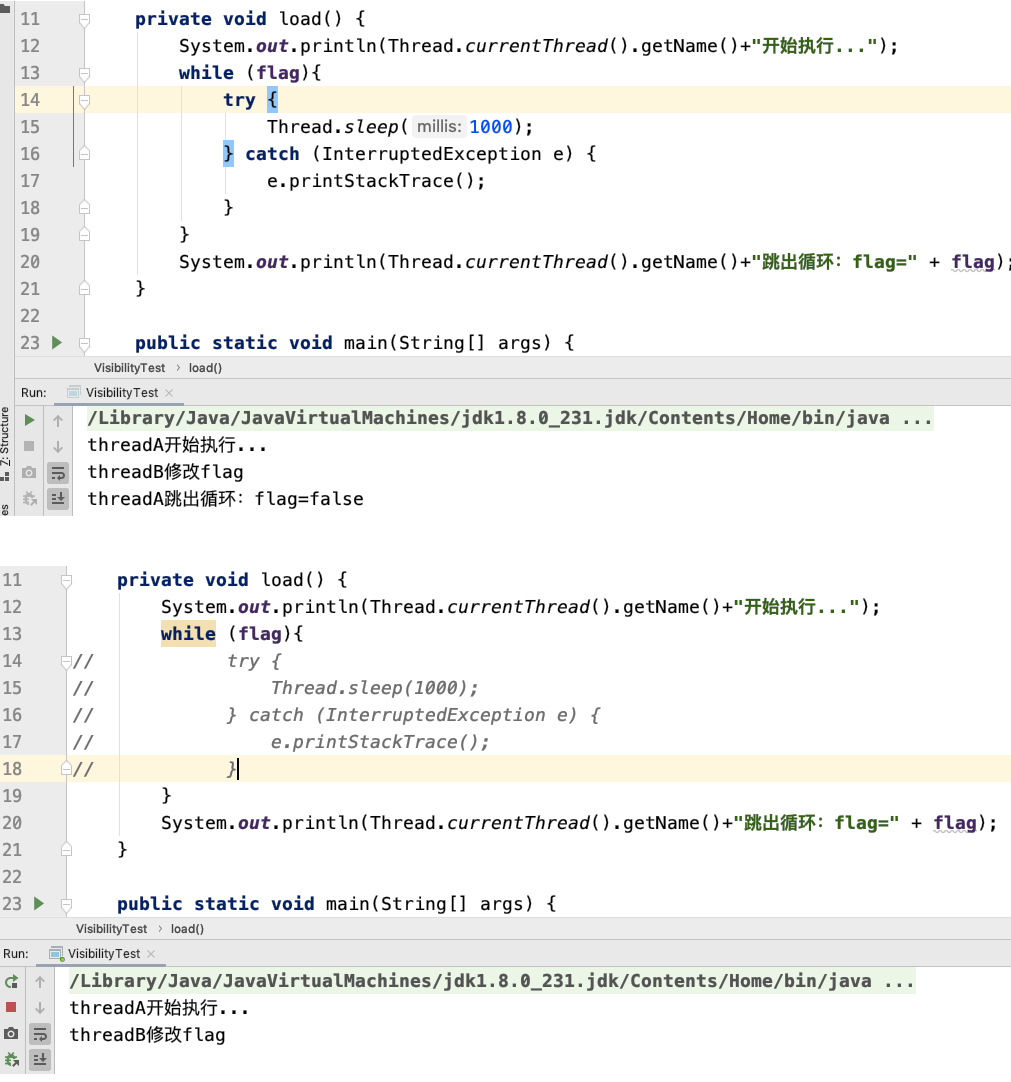Click the active Dump Threads camera icon

pos(11,1033)
